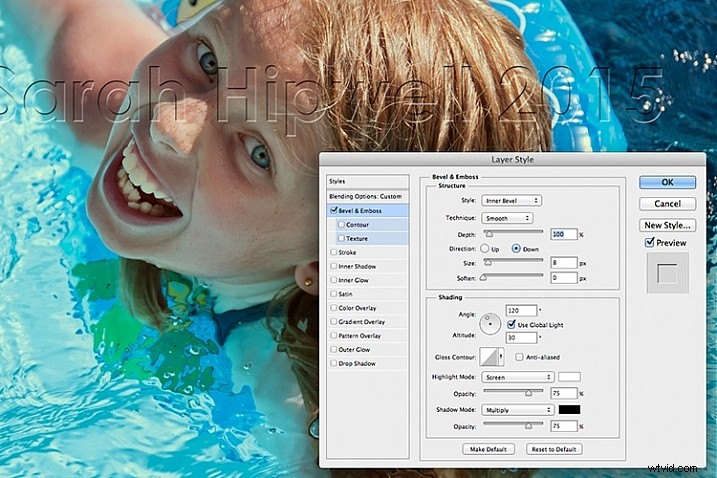The image size is (717, 478).
Task: Open the Shadow Mode dropdown showing Multiply
Action: pos(518,410)
